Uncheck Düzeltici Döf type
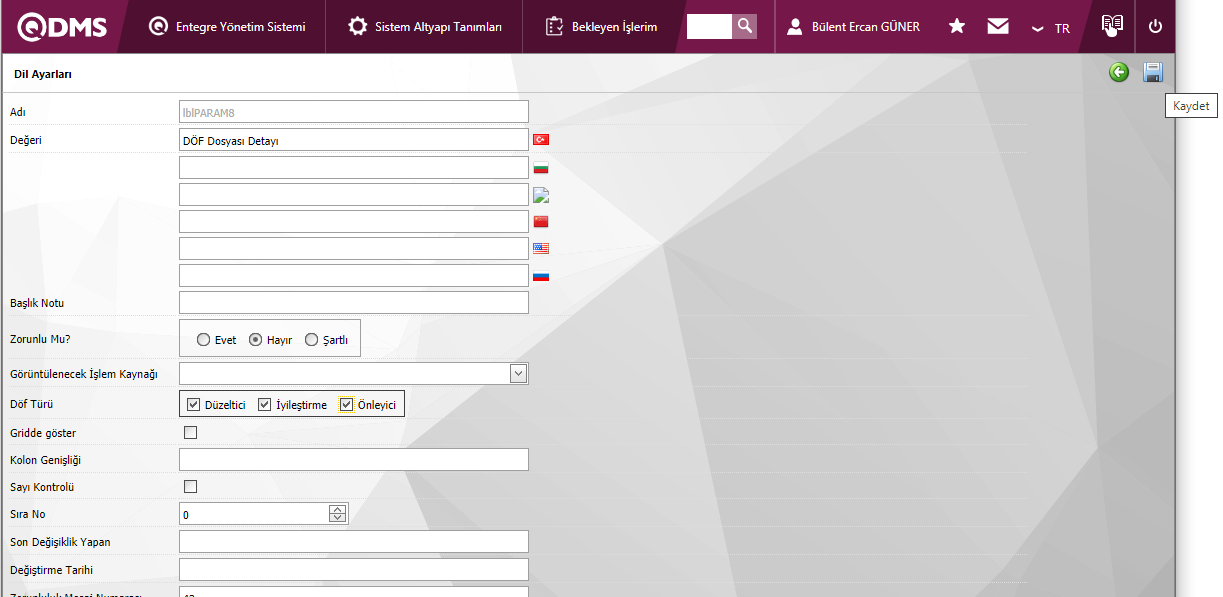 (194, 405)
